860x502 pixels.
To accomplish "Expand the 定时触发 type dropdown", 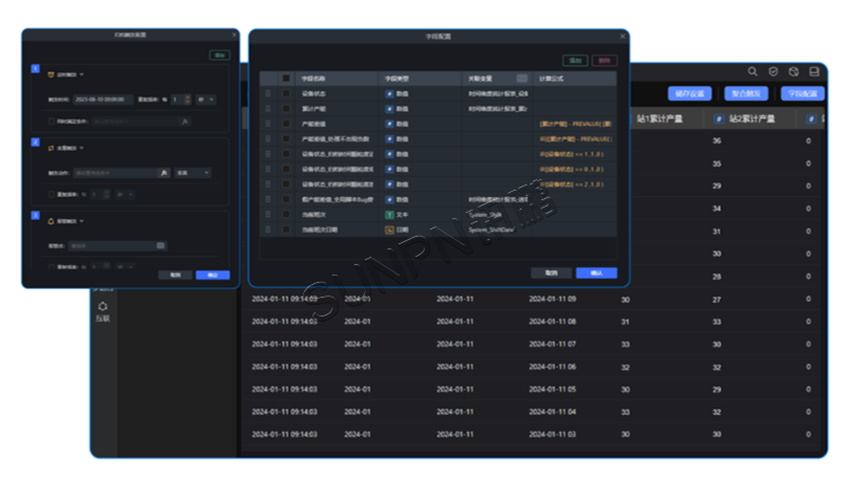I will [82, 75].
